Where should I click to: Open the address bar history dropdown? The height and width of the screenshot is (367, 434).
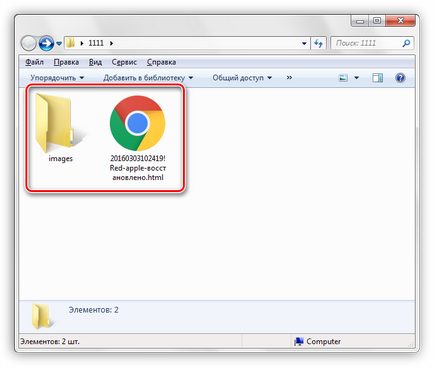(304, 43)
